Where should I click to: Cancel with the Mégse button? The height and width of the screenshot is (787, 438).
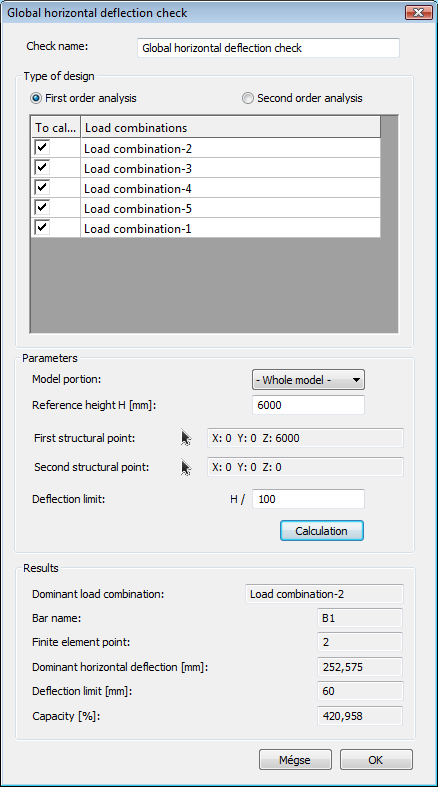[x=295, y=760]
